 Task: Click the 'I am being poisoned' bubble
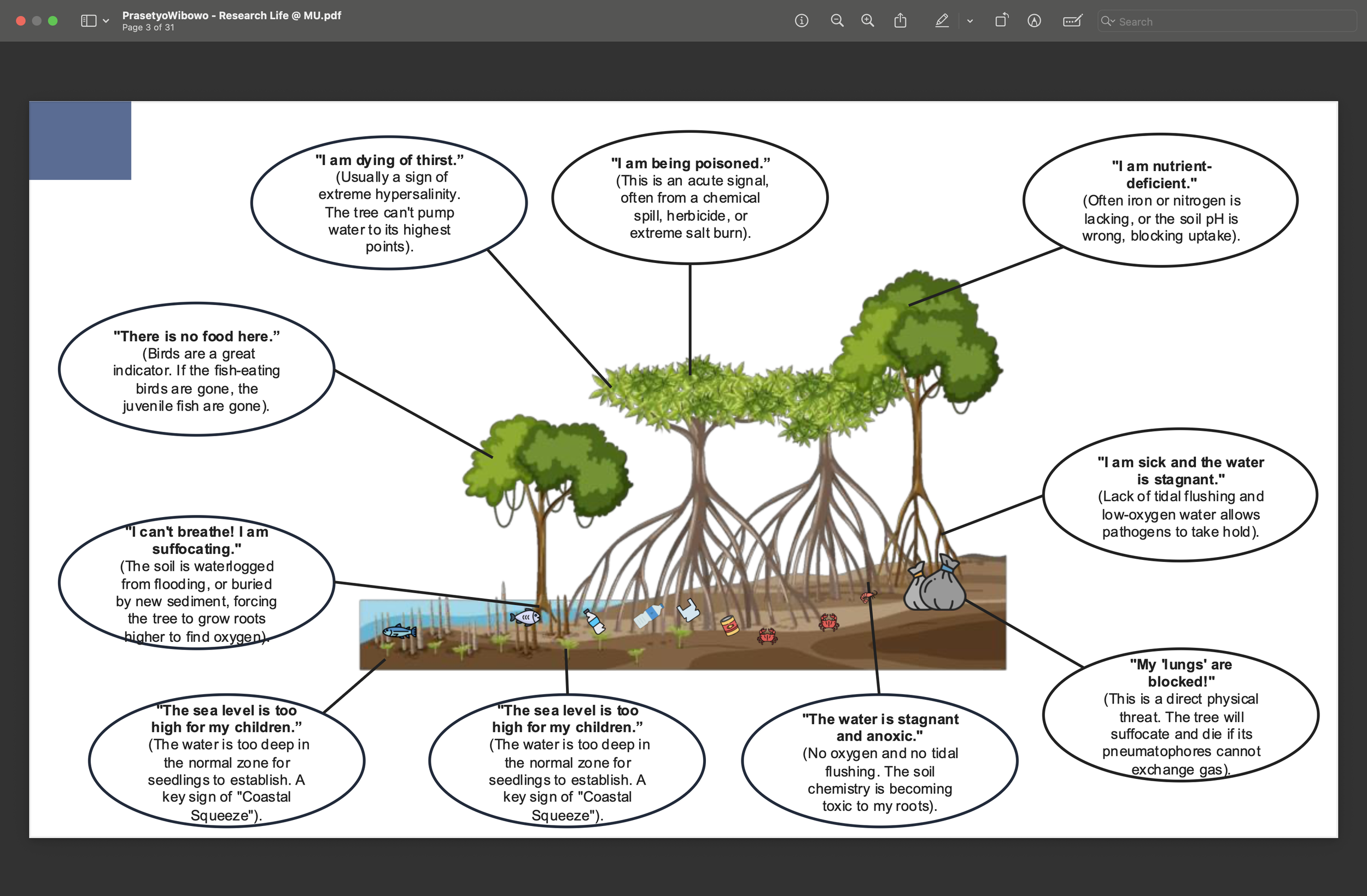(690, 197)
